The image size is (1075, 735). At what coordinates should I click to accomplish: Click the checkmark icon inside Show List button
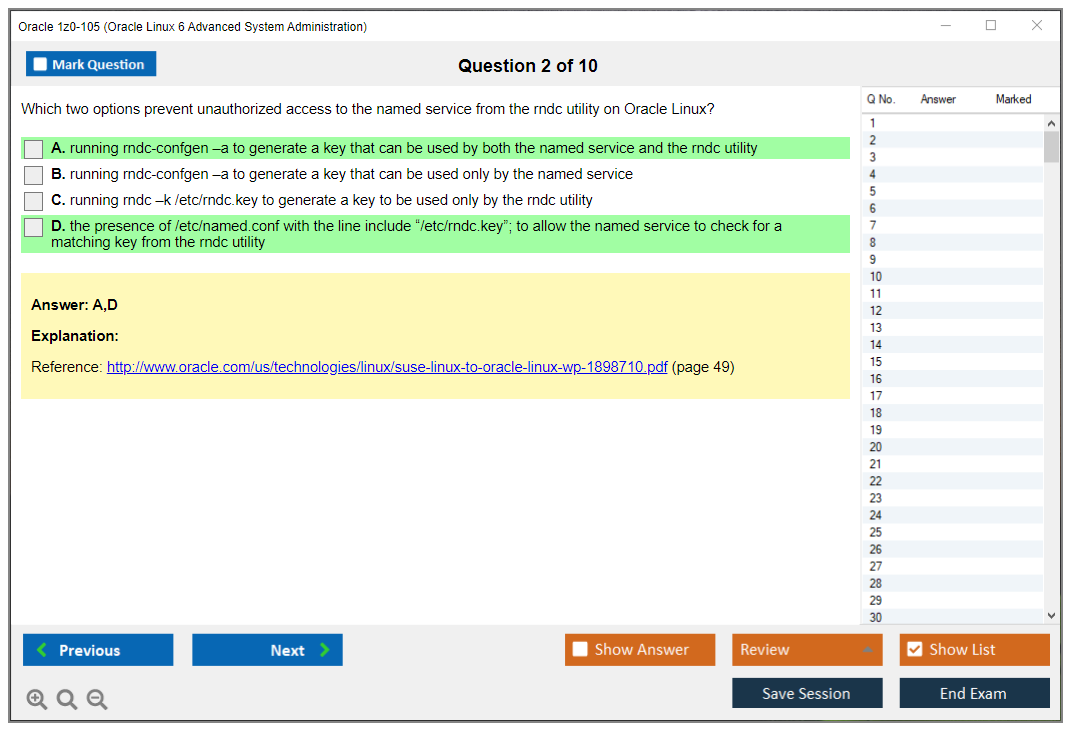[914, 649]
